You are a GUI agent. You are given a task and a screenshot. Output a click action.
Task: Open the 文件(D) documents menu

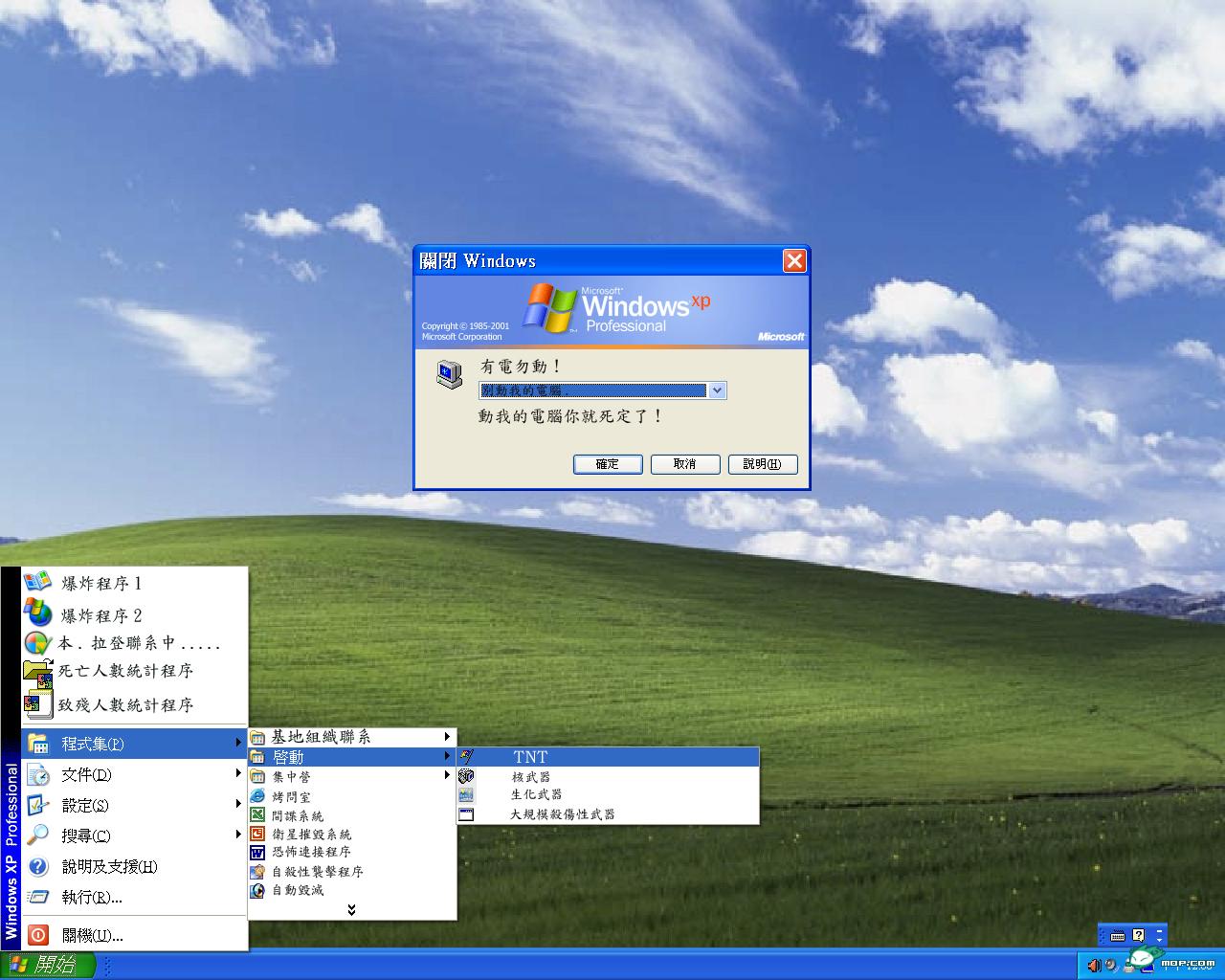[135, 774]
